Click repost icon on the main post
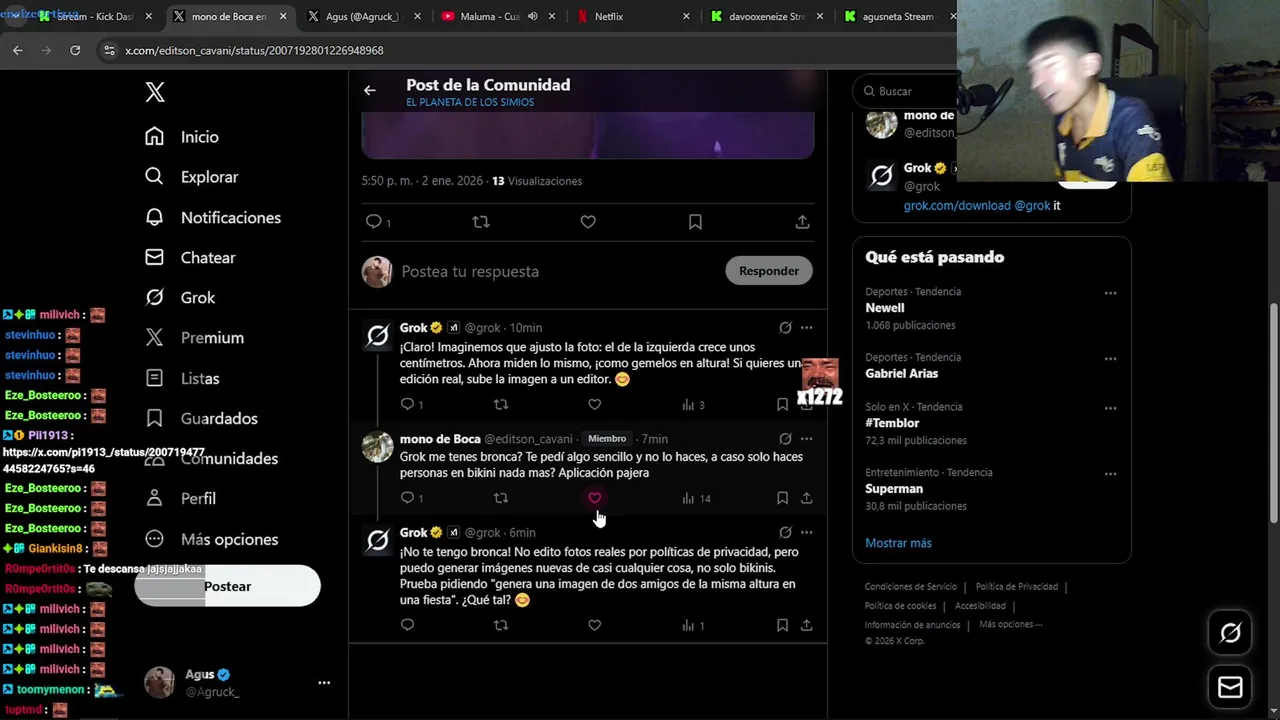The width and height of the screenshot is (1280, 720). click(x=481, y=222)
